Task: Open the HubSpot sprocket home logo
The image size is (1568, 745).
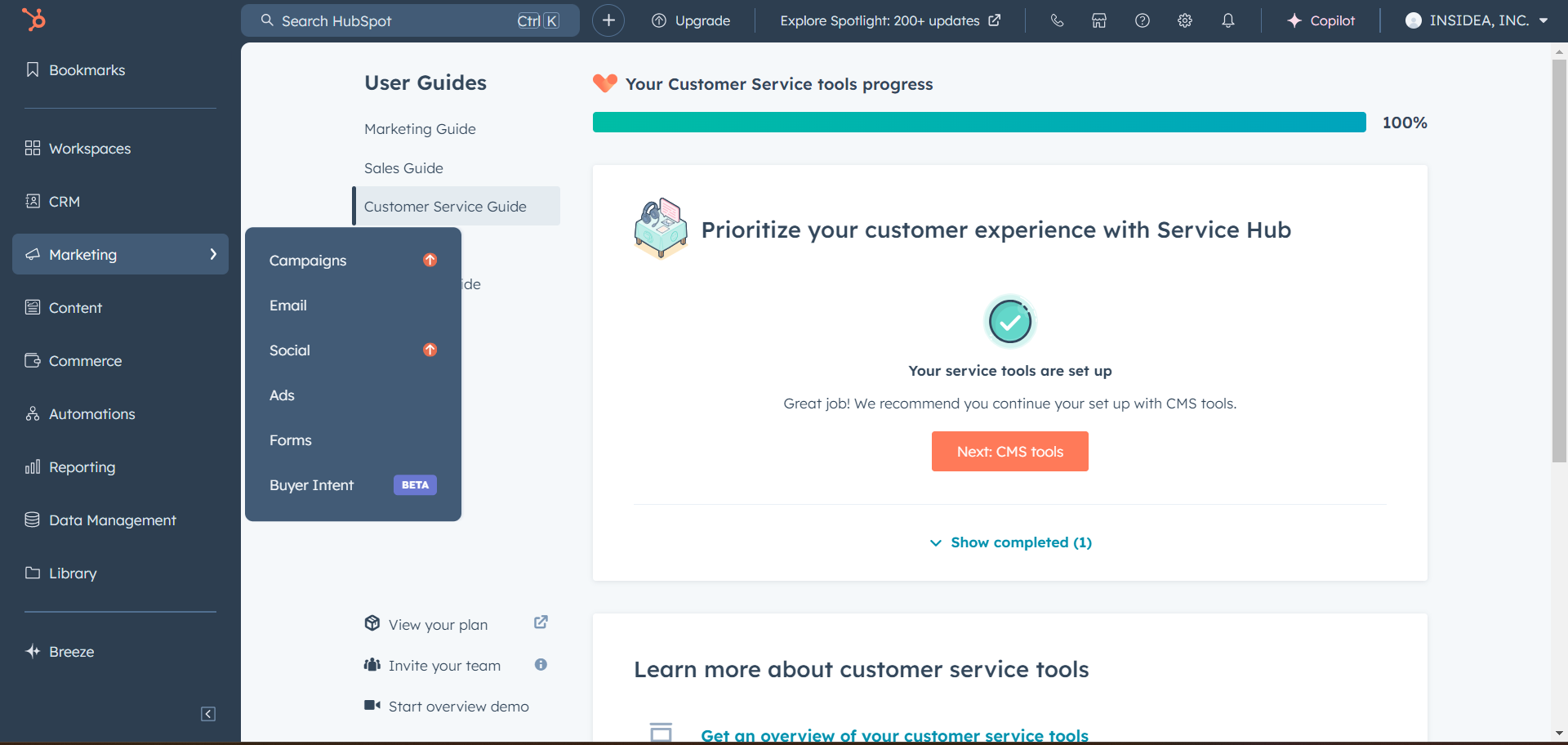Action: [33, 19]
